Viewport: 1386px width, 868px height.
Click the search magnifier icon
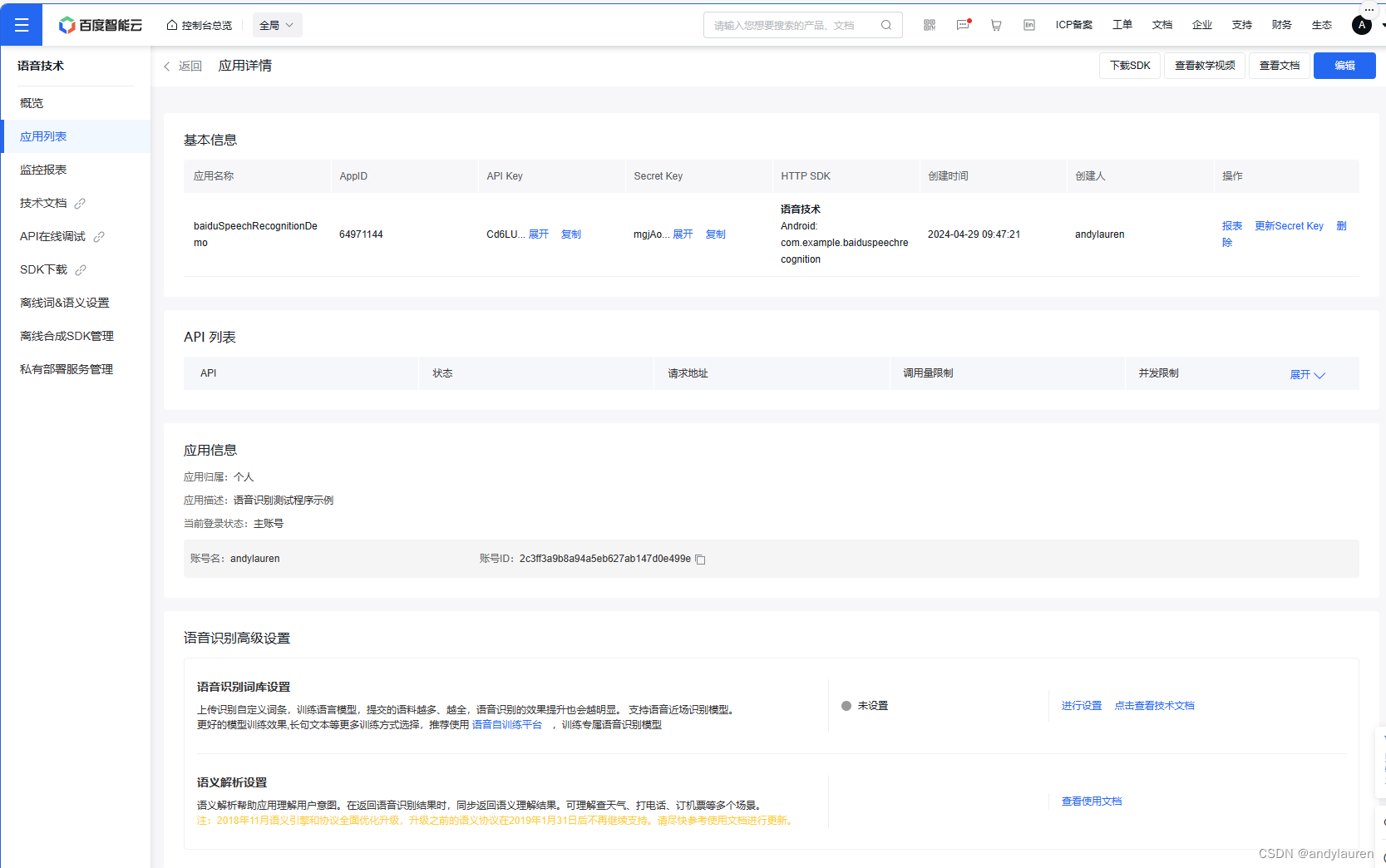pyautogui.click(x=886, y=25)
